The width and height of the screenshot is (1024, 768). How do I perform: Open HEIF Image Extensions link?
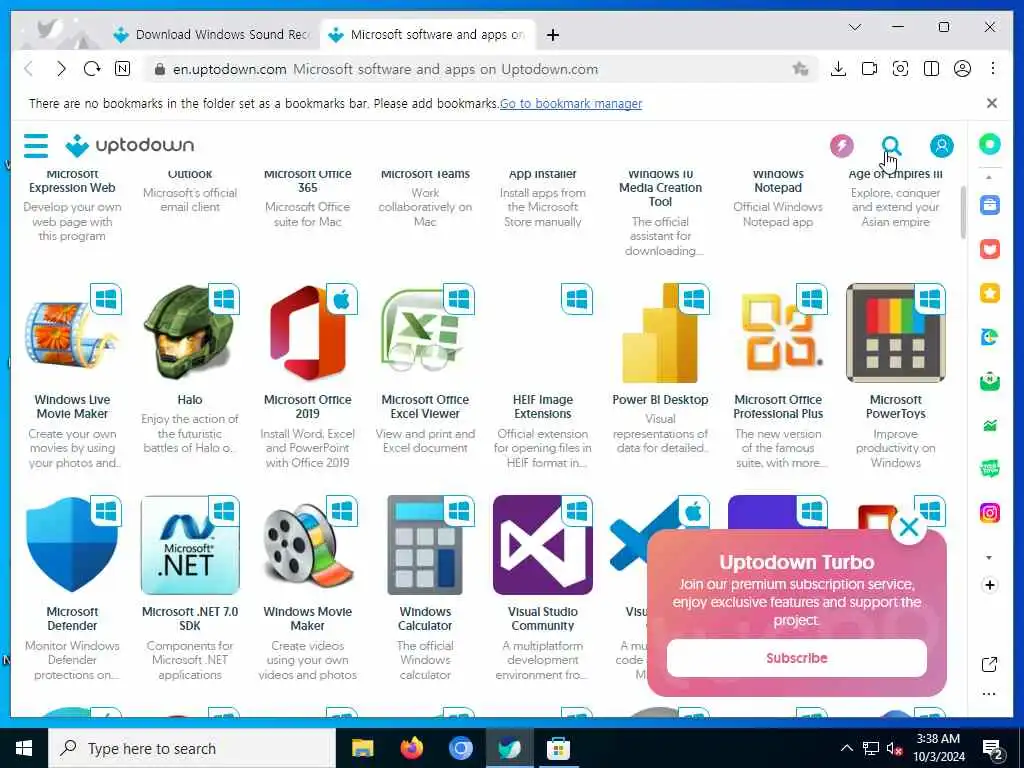[x=543, y=406]
